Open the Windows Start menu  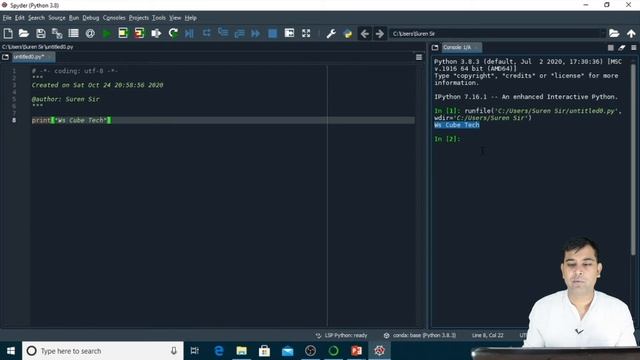point(11,351)
